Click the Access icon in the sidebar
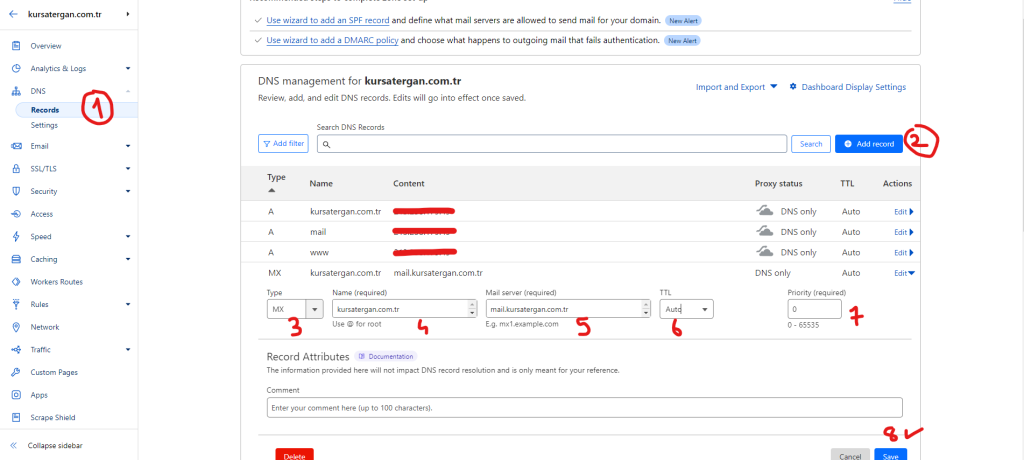 pyautogui.click(x=16, y=214)
